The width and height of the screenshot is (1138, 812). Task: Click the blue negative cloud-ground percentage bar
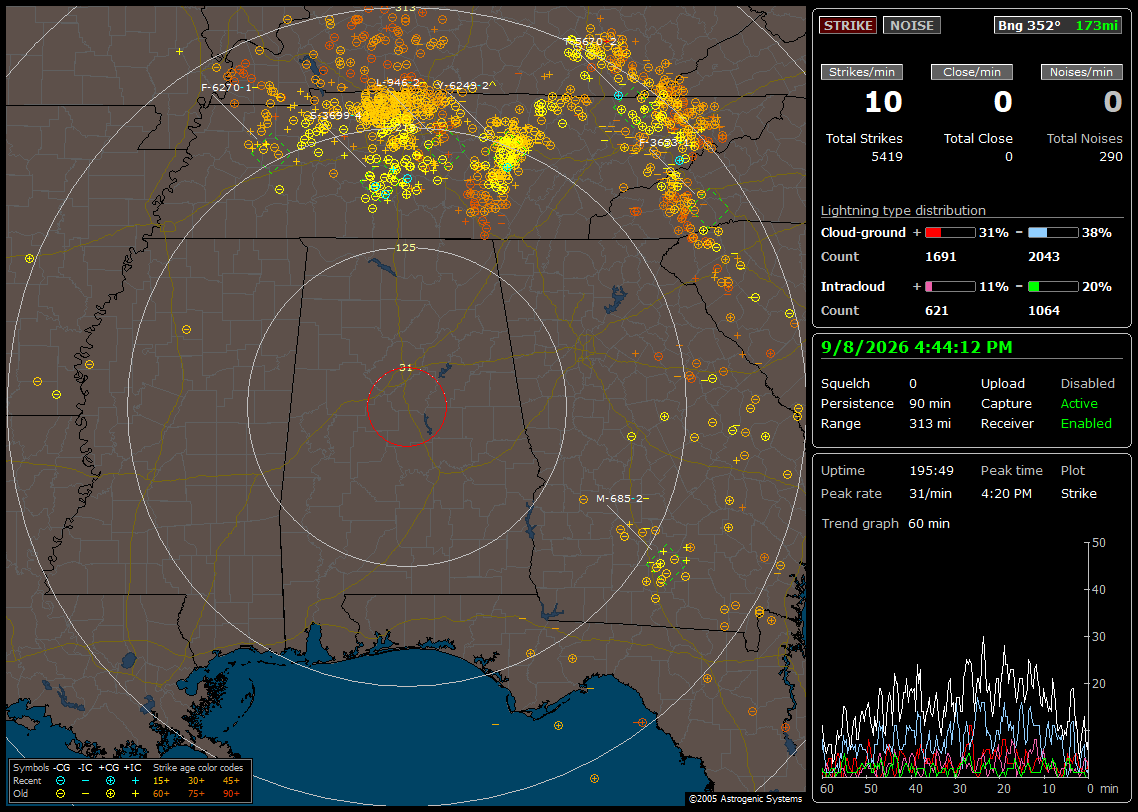click(1053, 233)
